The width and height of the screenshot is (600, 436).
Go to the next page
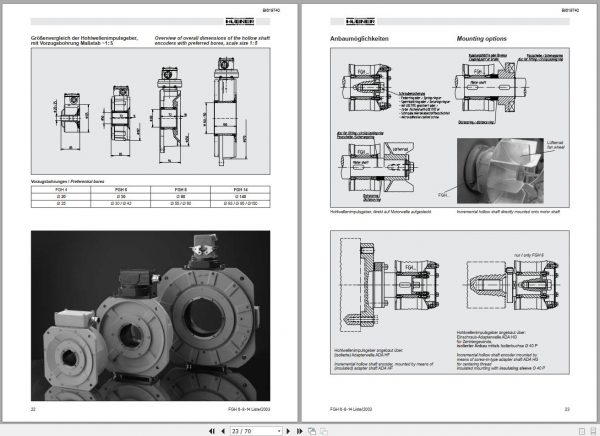[288, 431]
